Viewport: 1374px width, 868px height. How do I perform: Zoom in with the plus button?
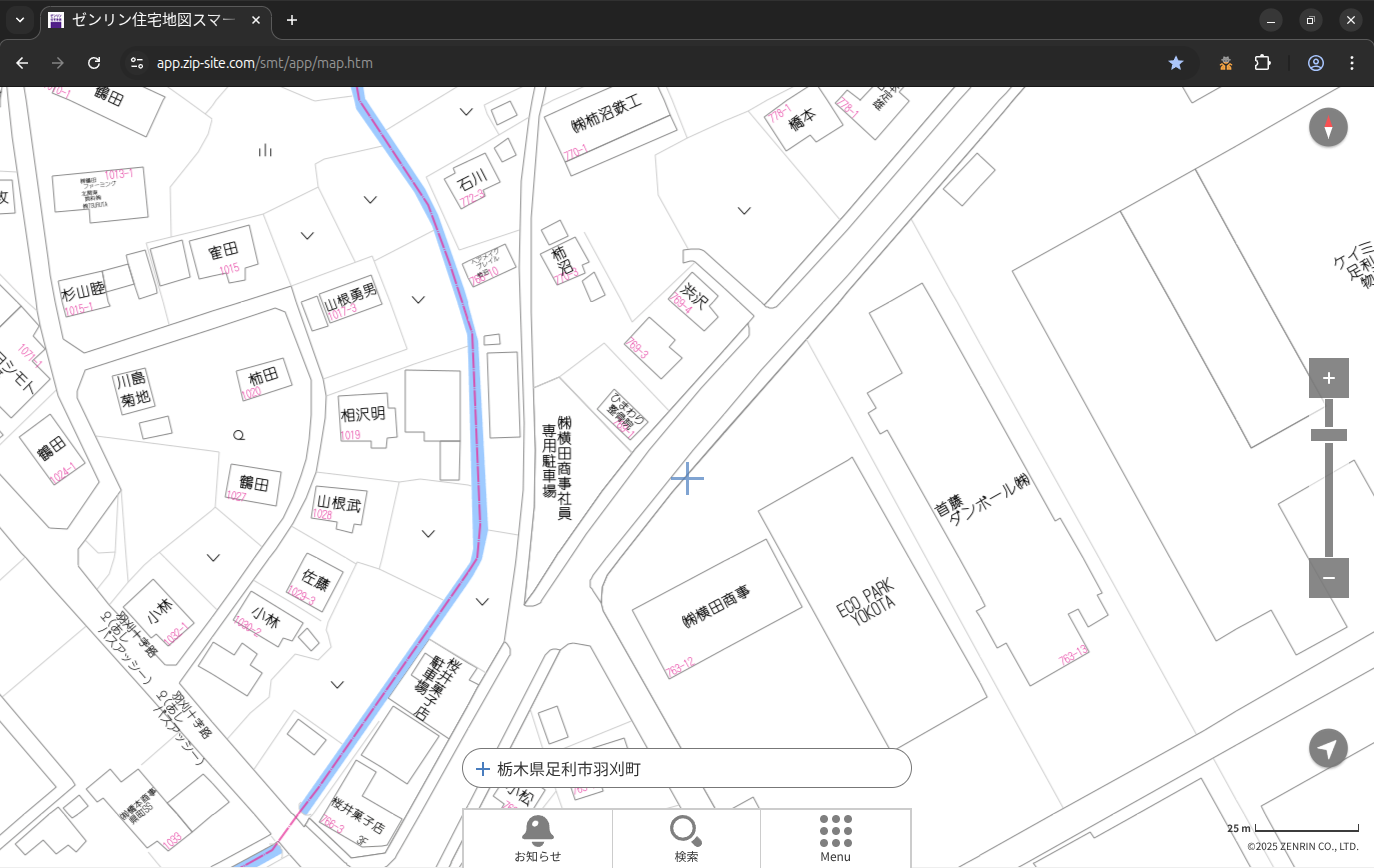click(1328, 378)
